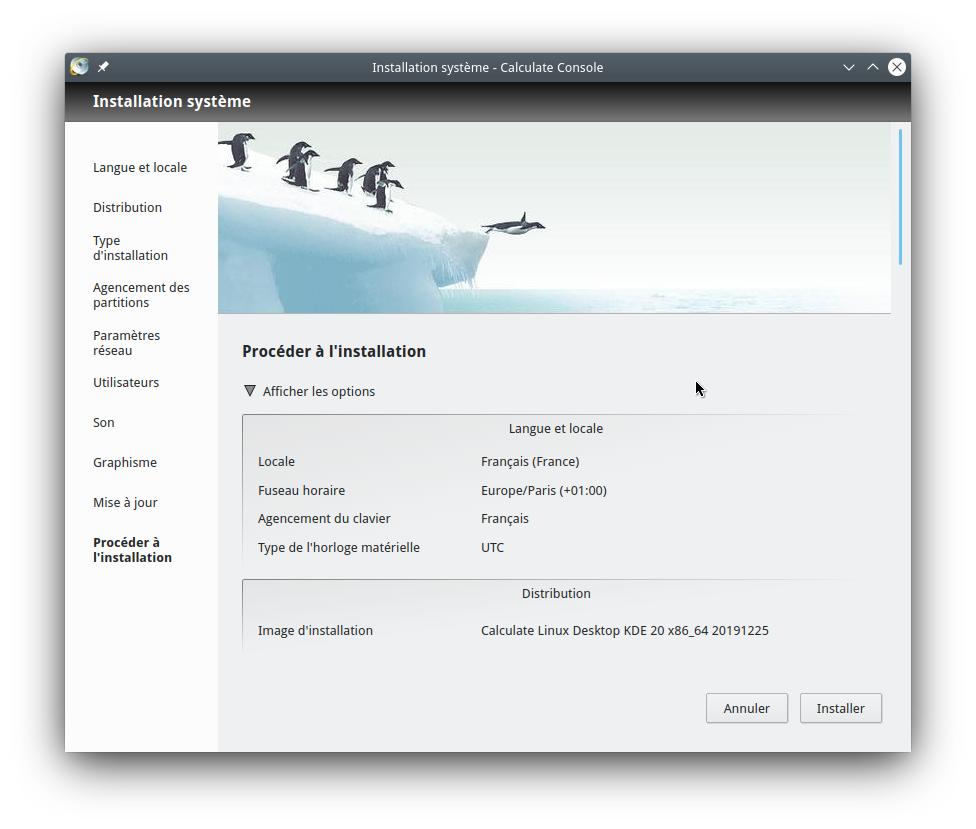The height and width of the screenshot is (829, 976).
Task: Click the vertical scrollbar on the right
Action: click(x=900, y=197)
